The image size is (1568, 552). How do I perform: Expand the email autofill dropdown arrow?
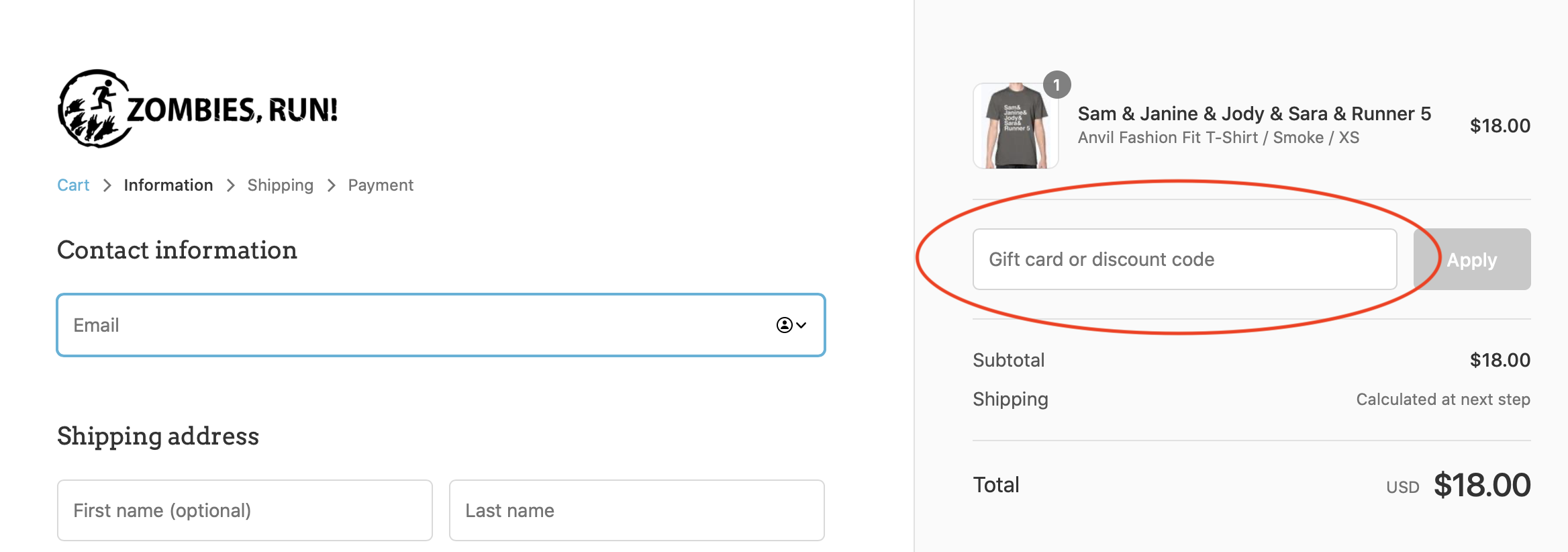[801, 325]
